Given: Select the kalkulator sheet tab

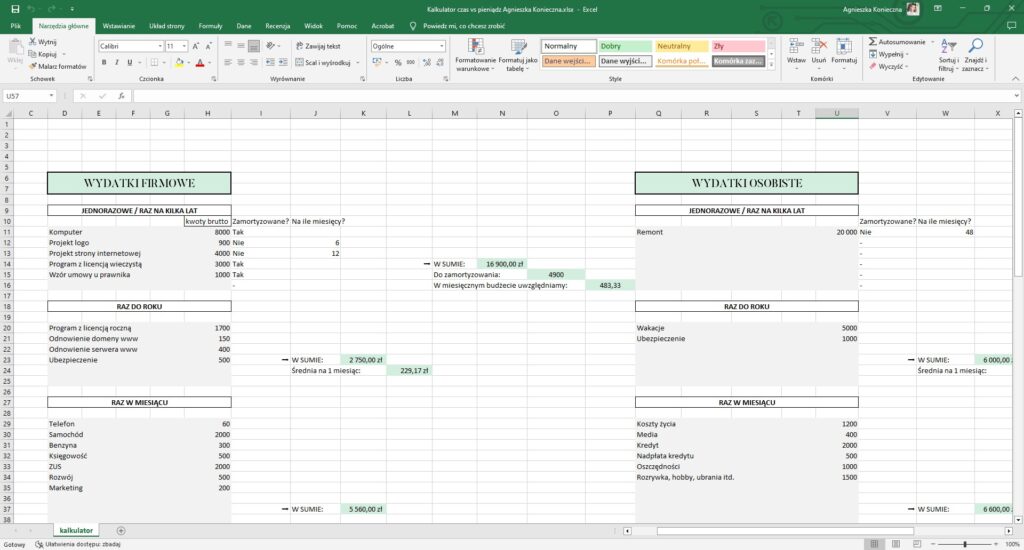Looking at the screenshot, I should [76, 530].
